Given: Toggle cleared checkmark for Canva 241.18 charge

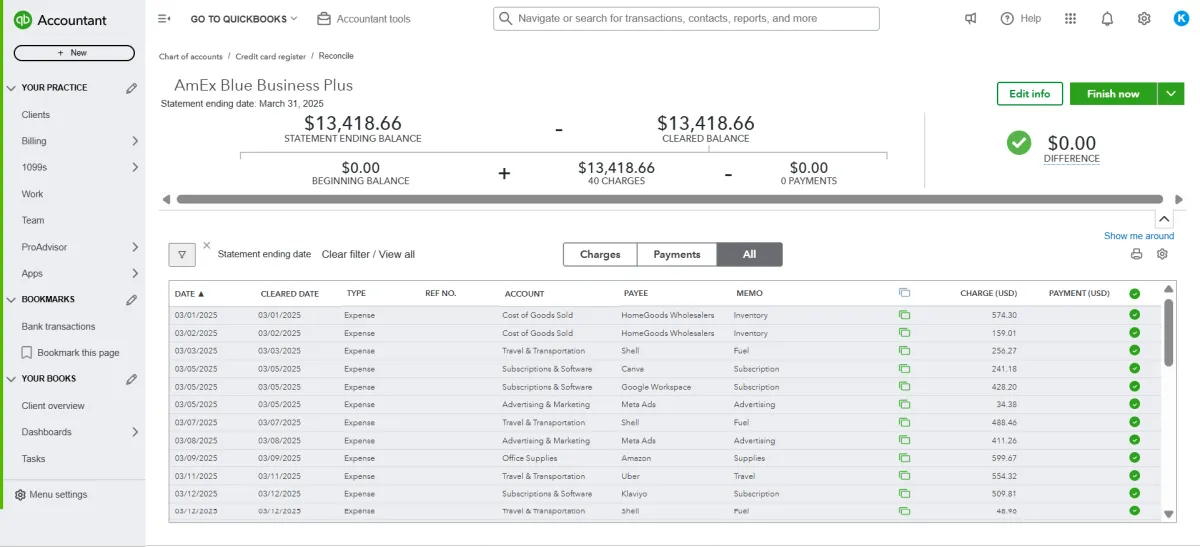Looking at the screenshot, I should [1134, 369].
